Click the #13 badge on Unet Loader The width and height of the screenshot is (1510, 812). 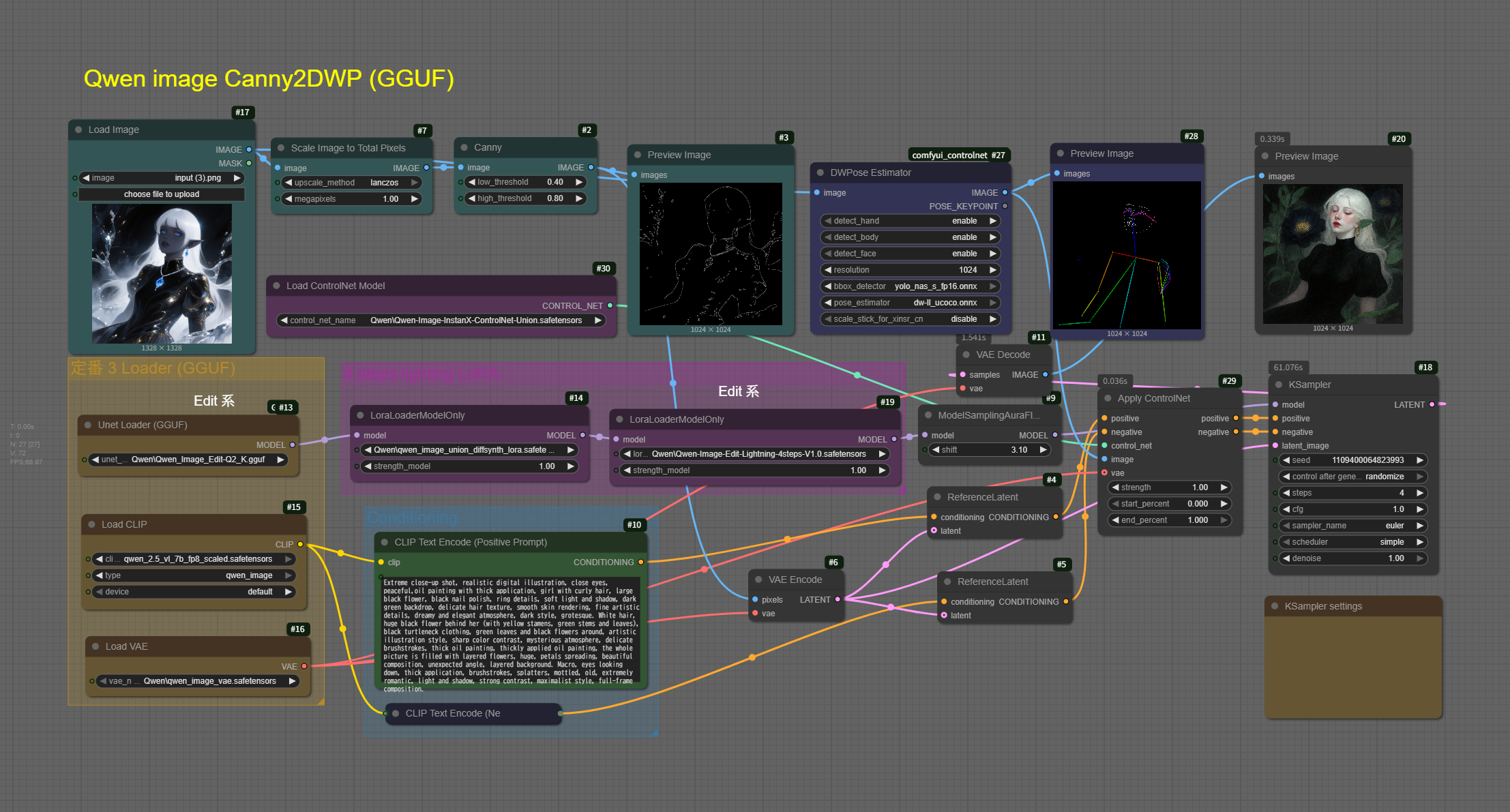click(x=283, y=408)
